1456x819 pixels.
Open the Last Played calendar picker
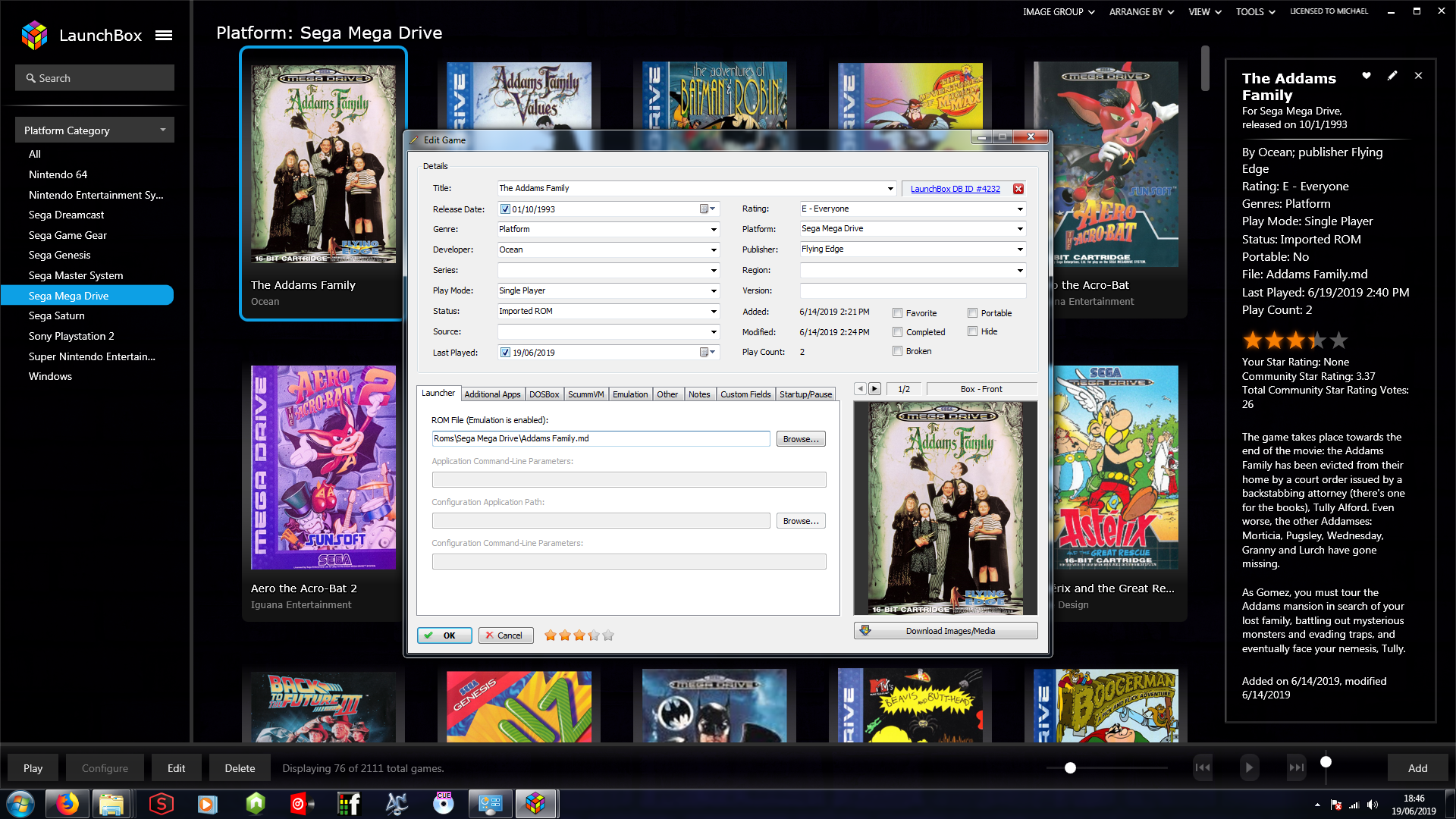(x=707, y=352)
